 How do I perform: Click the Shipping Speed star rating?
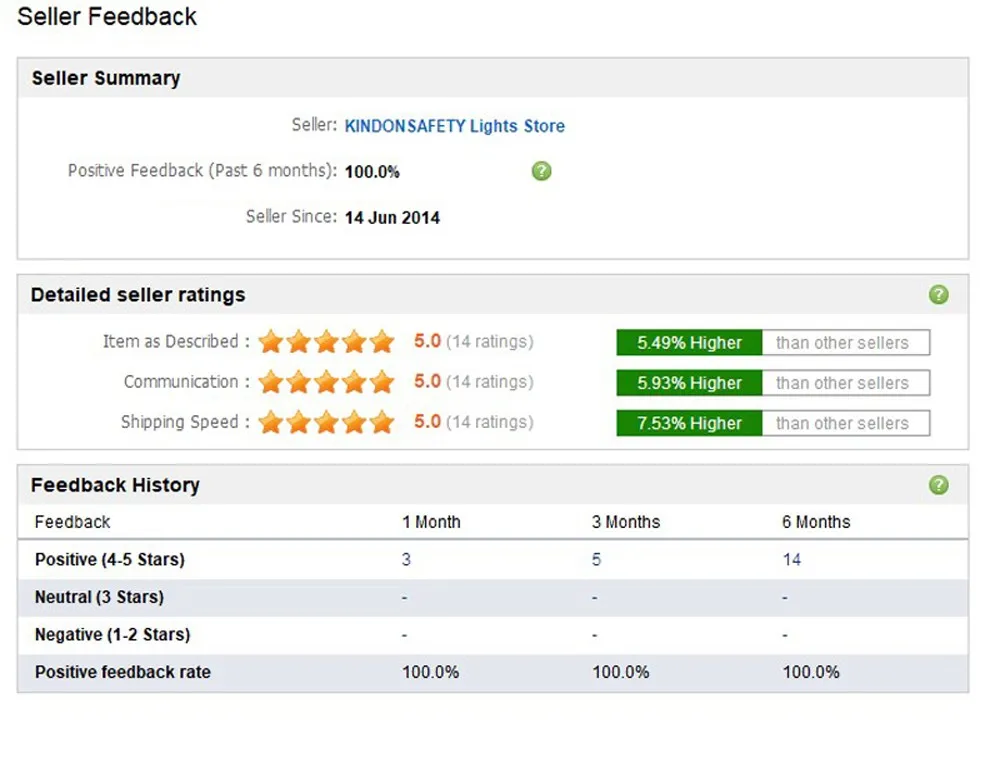click(326, 422)
